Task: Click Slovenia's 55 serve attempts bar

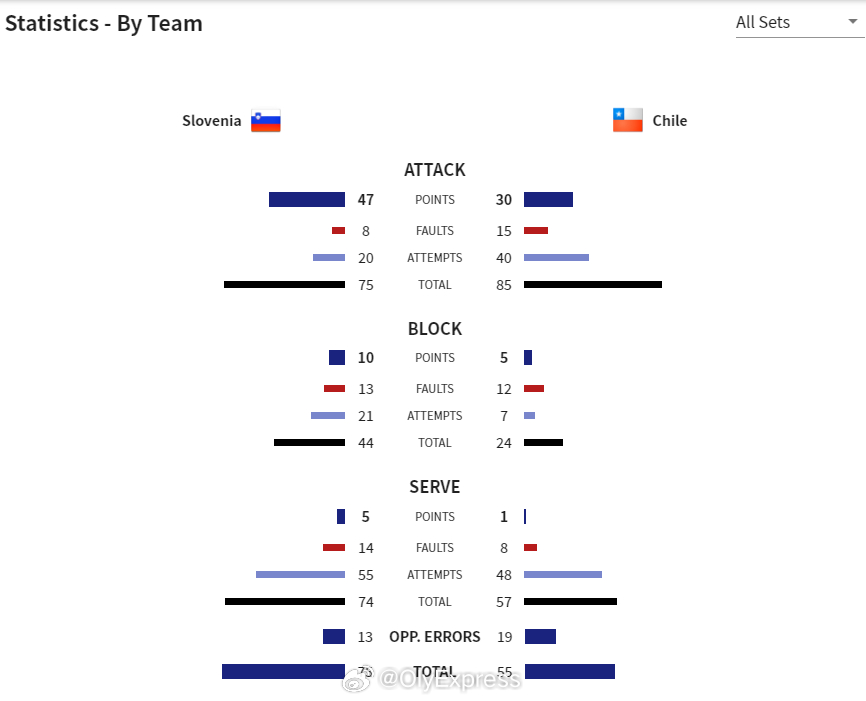Action: pyautogui.click(x=300, y=574)
